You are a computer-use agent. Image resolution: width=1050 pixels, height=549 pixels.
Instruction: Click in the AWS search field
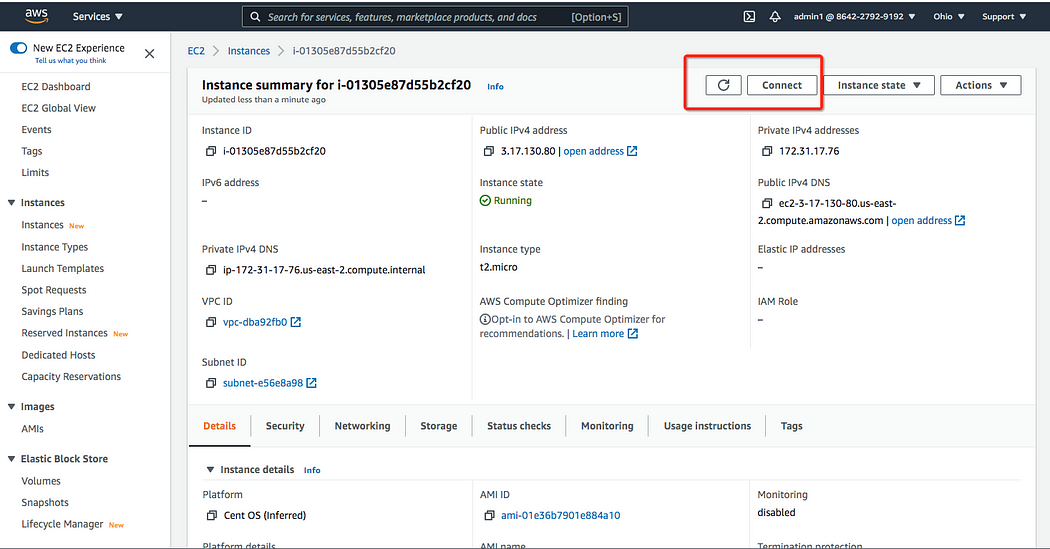click(435, 17)
